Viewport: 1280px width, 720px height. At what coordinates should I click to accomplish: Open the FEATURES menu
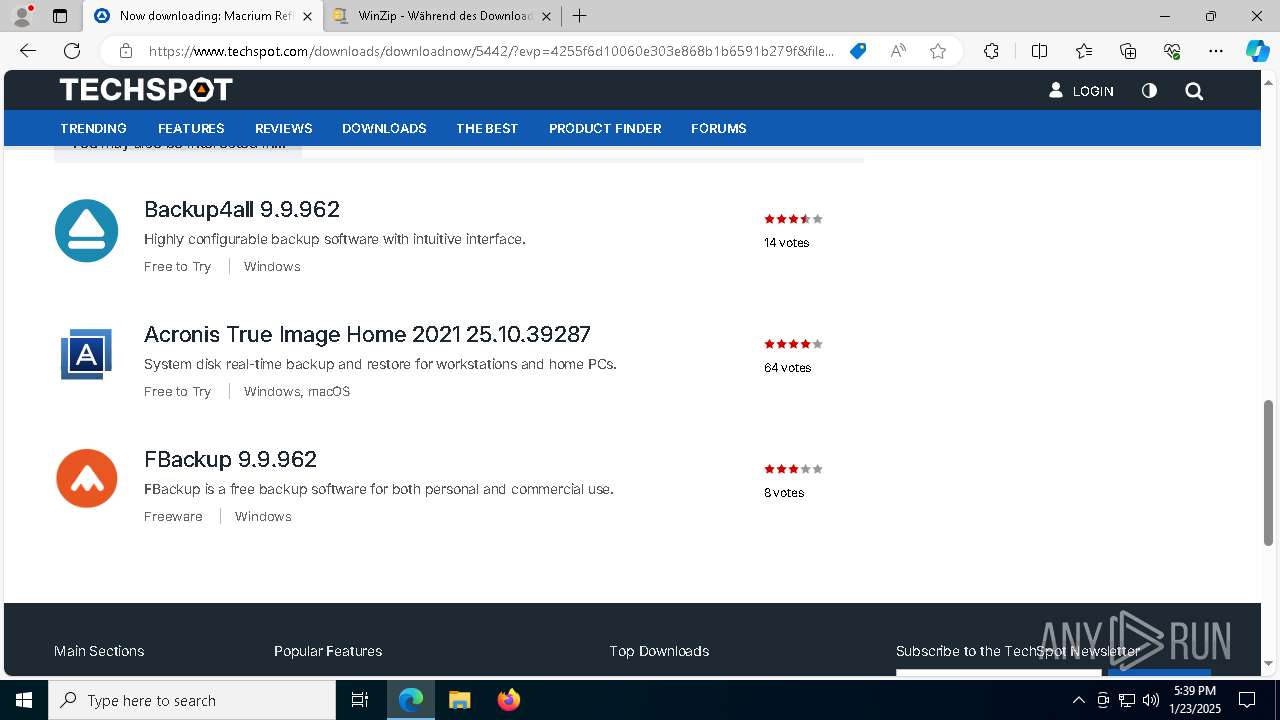(191, 128)
